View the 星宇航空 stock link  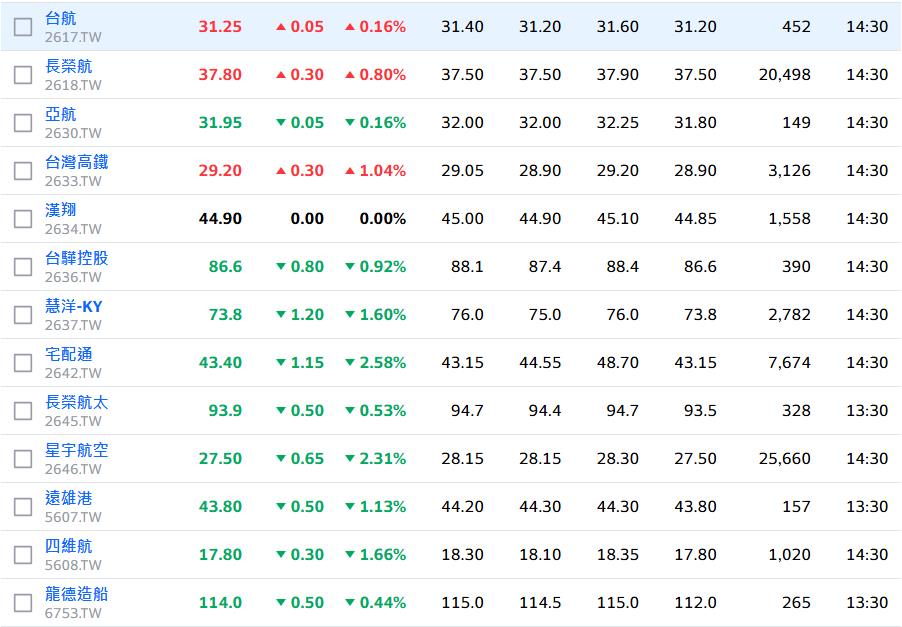point(77,450)
